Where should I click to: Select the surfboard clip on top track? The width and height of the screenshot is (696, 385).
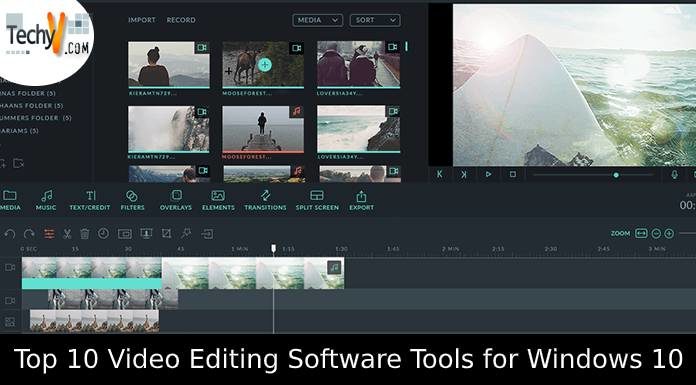tap(253, 273)
